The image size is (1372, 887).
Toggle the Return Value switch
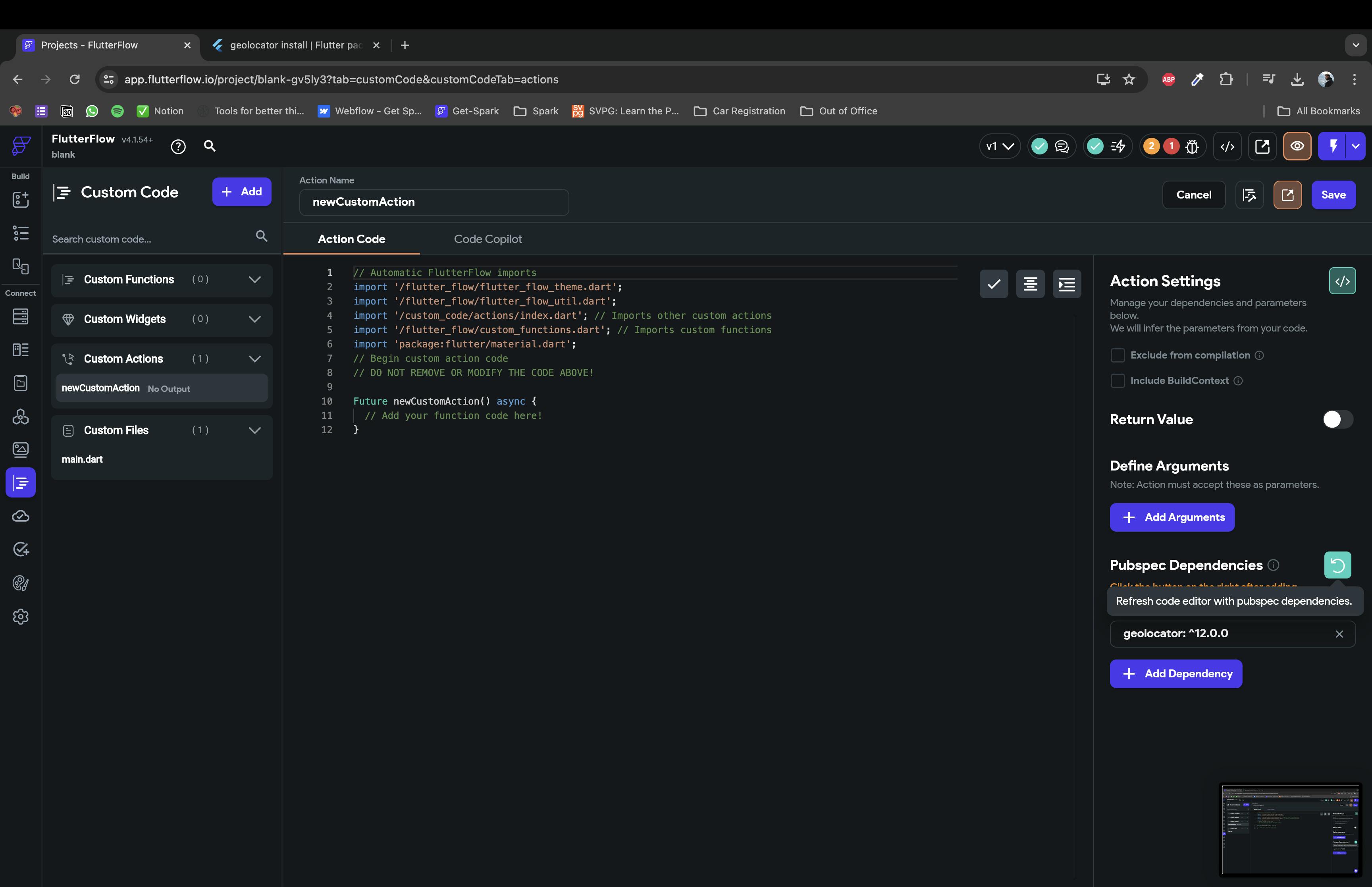pos(1337,419)
